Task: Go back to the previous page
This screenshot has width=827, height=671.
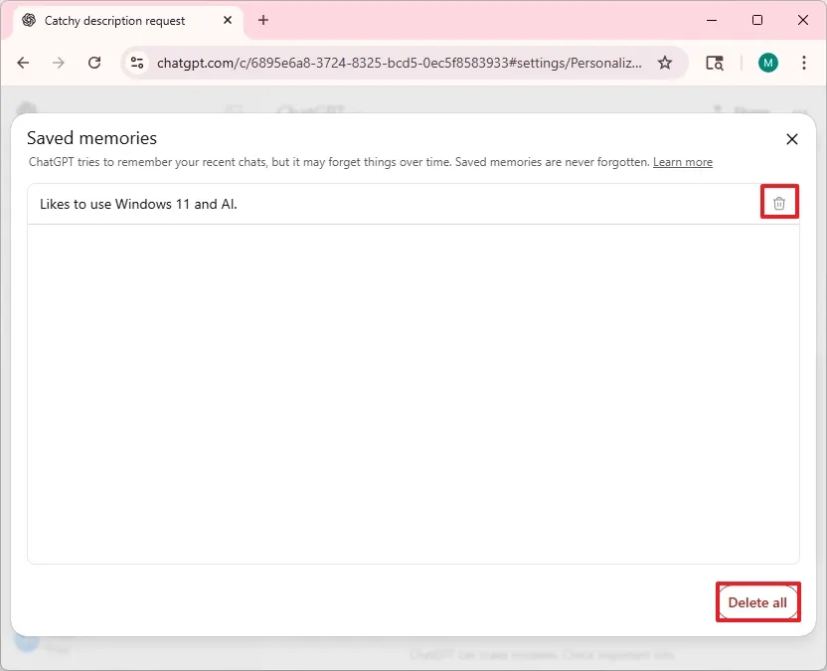Action: [x=23, y=63]
